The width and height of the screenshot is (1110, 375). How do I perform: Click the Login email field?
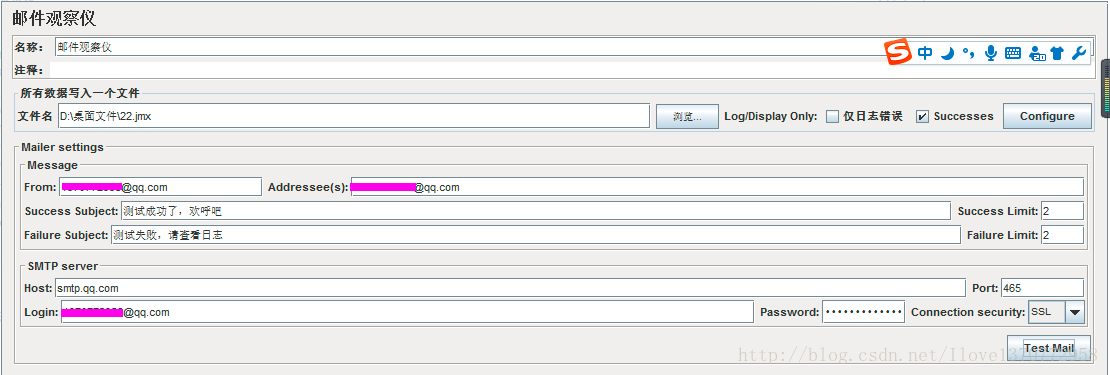tap(407, 312)
